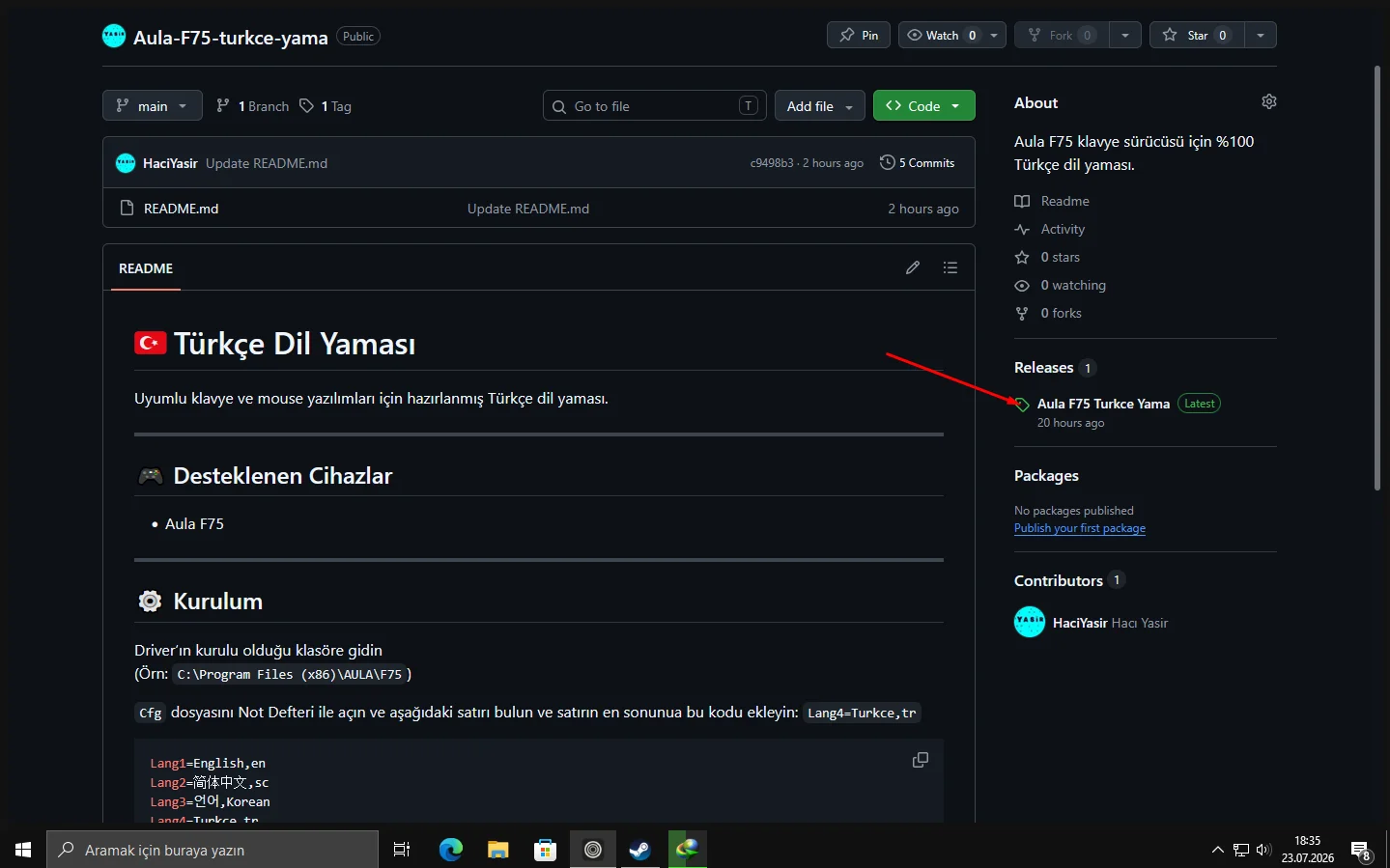Pin the Aula-F75-turkce-yama repository
1390x868 pixels.
click(x=859, y=35)
